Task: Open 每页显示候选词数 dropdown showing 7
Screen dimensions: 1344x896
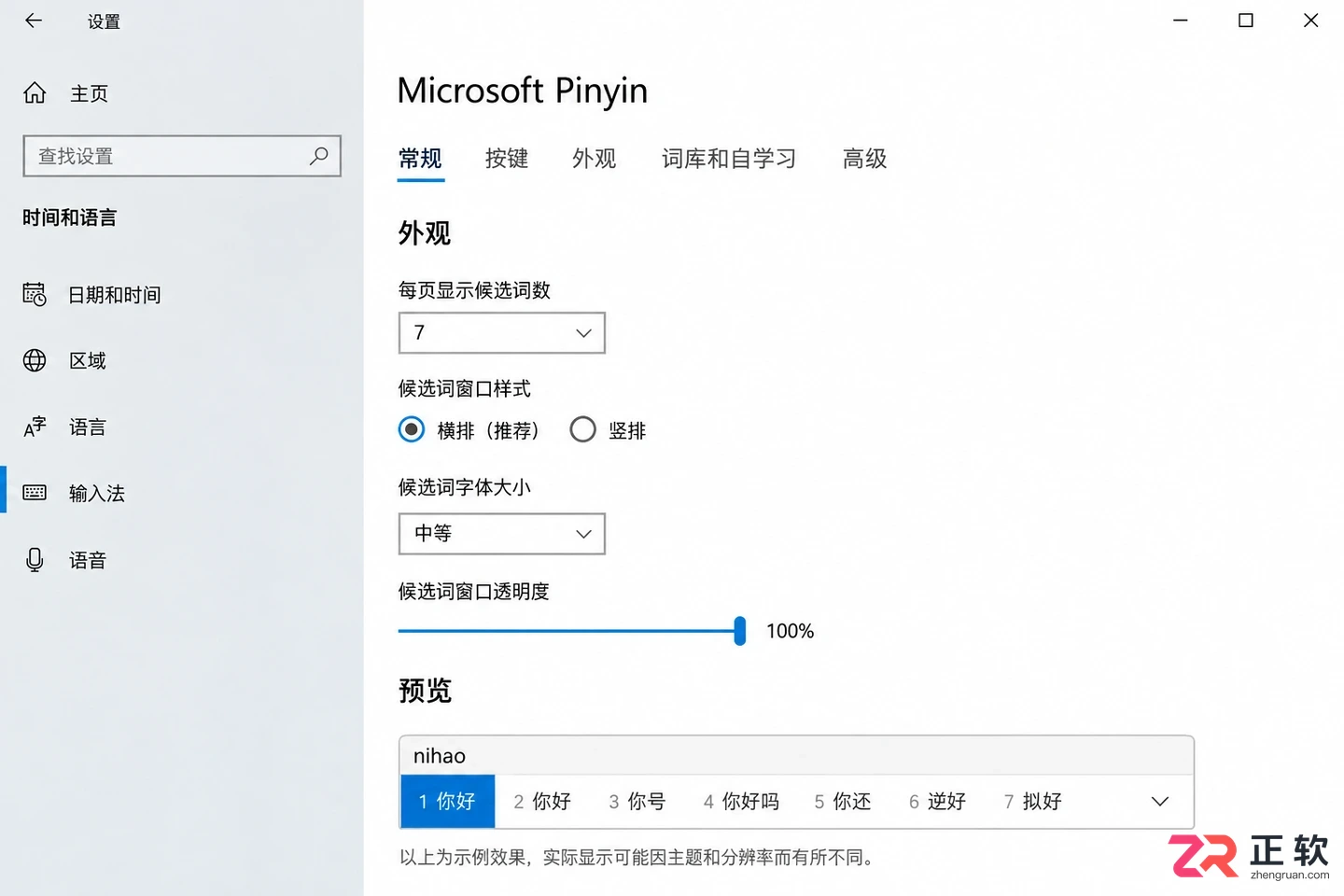Action: 502,333
